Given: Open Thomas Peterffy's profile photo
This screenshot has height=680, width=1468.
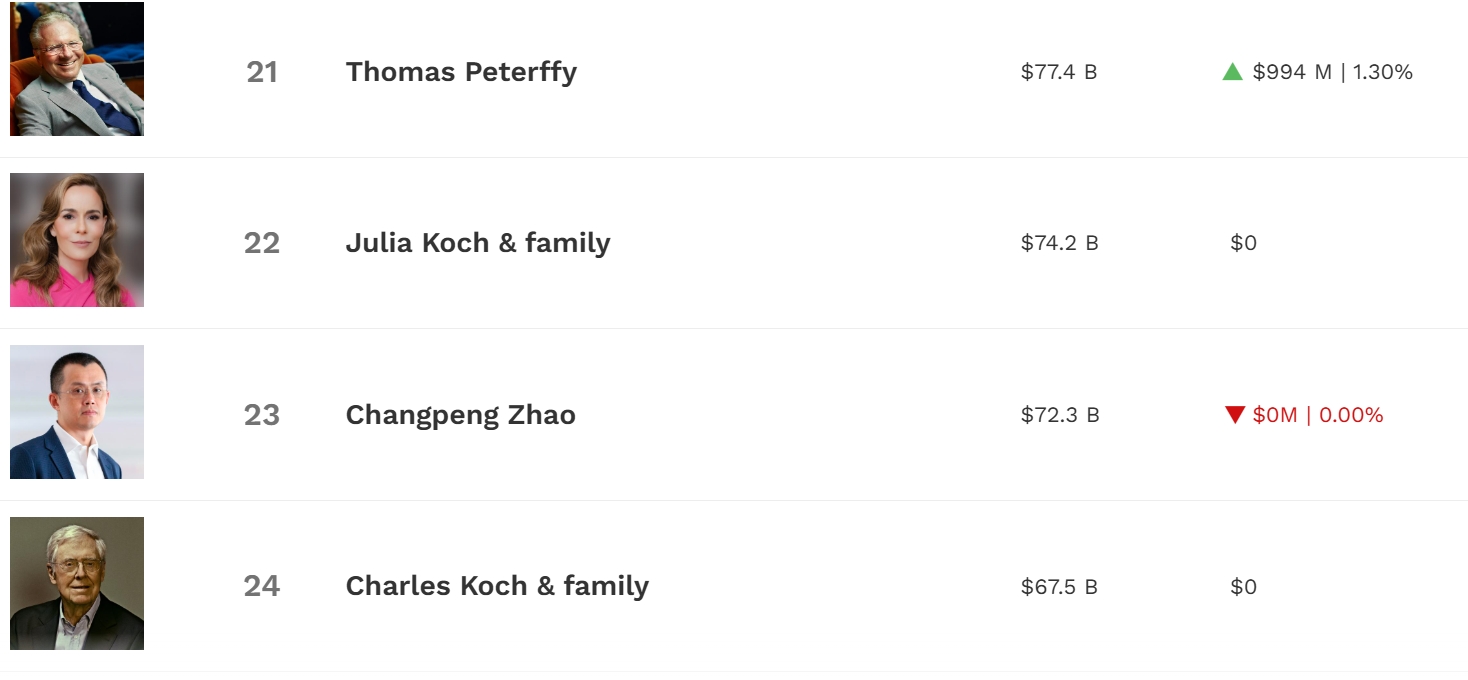Looking at the screenshot, I should [x=77, y=69].
